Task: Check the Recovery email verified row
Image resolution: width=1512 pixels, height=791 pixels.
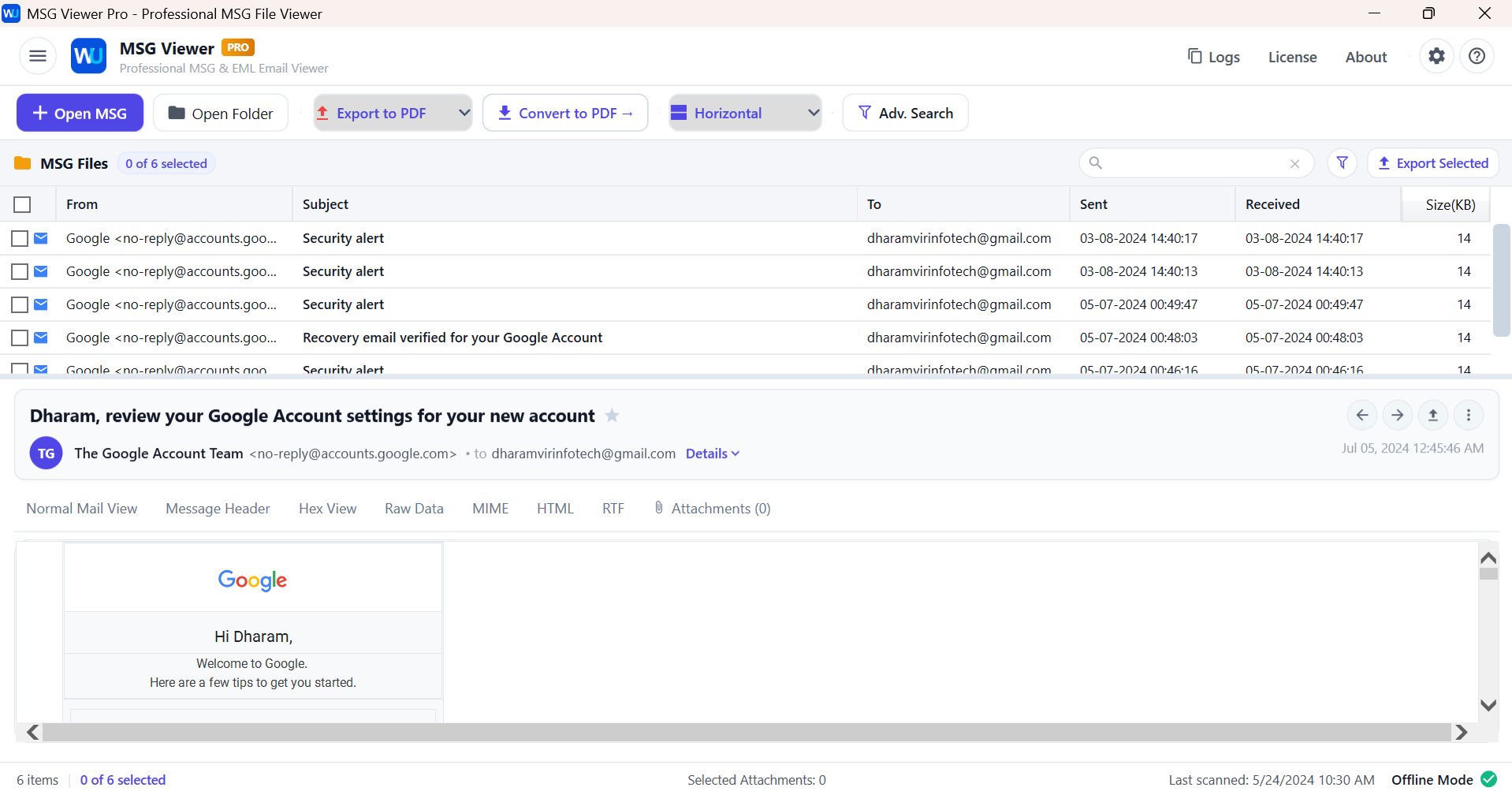Action: tap(20, 338)
